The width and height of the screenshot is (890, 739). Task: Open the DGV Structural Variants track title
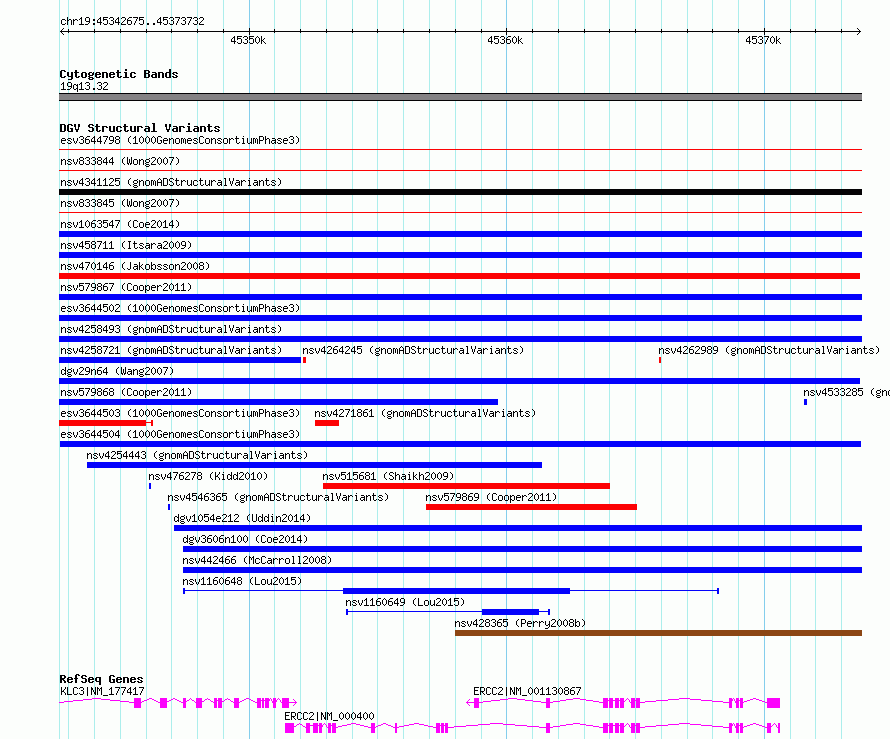(x=140, y=128)
